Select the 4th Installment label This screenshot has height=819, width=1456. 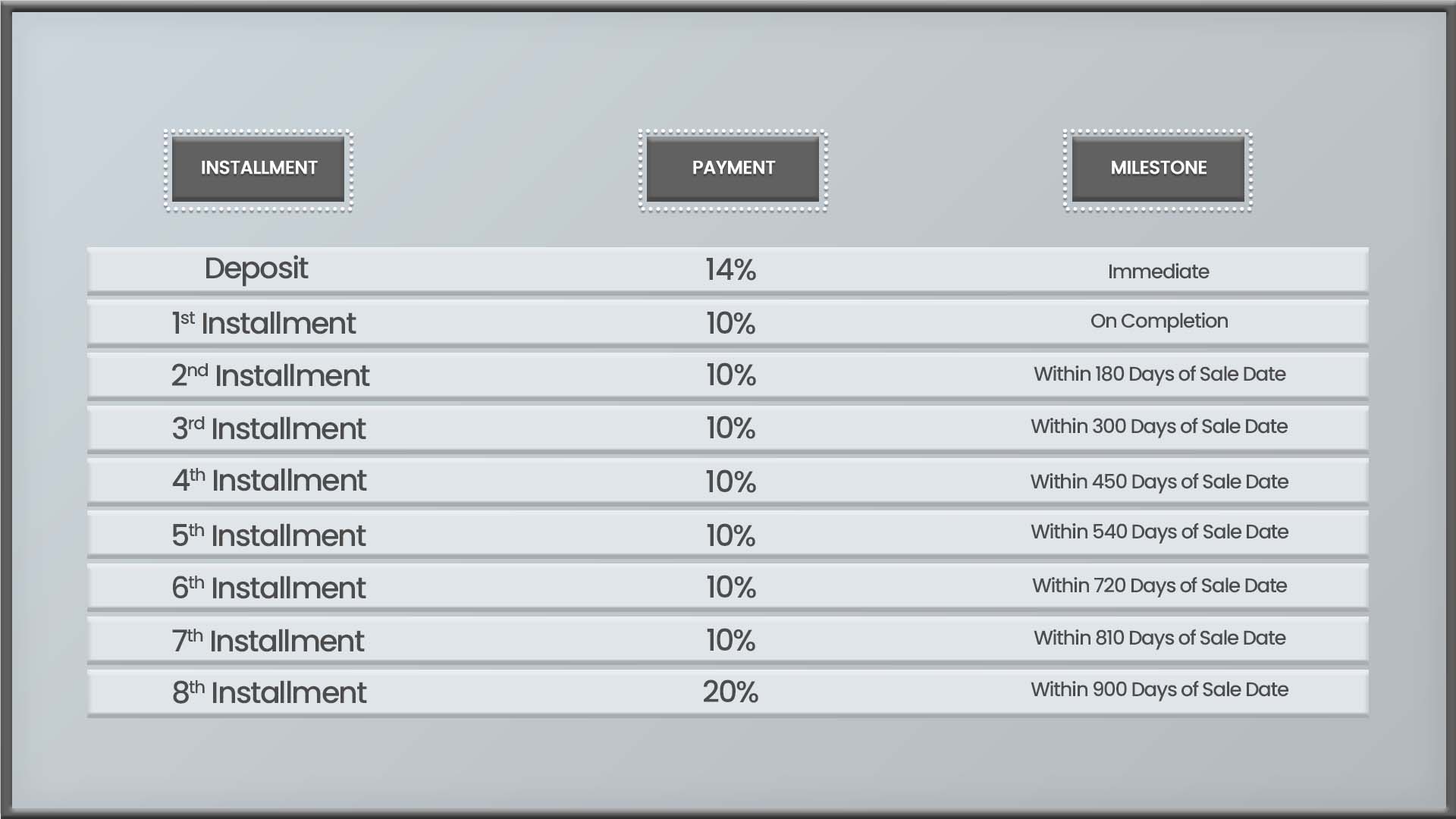point(269,481)
